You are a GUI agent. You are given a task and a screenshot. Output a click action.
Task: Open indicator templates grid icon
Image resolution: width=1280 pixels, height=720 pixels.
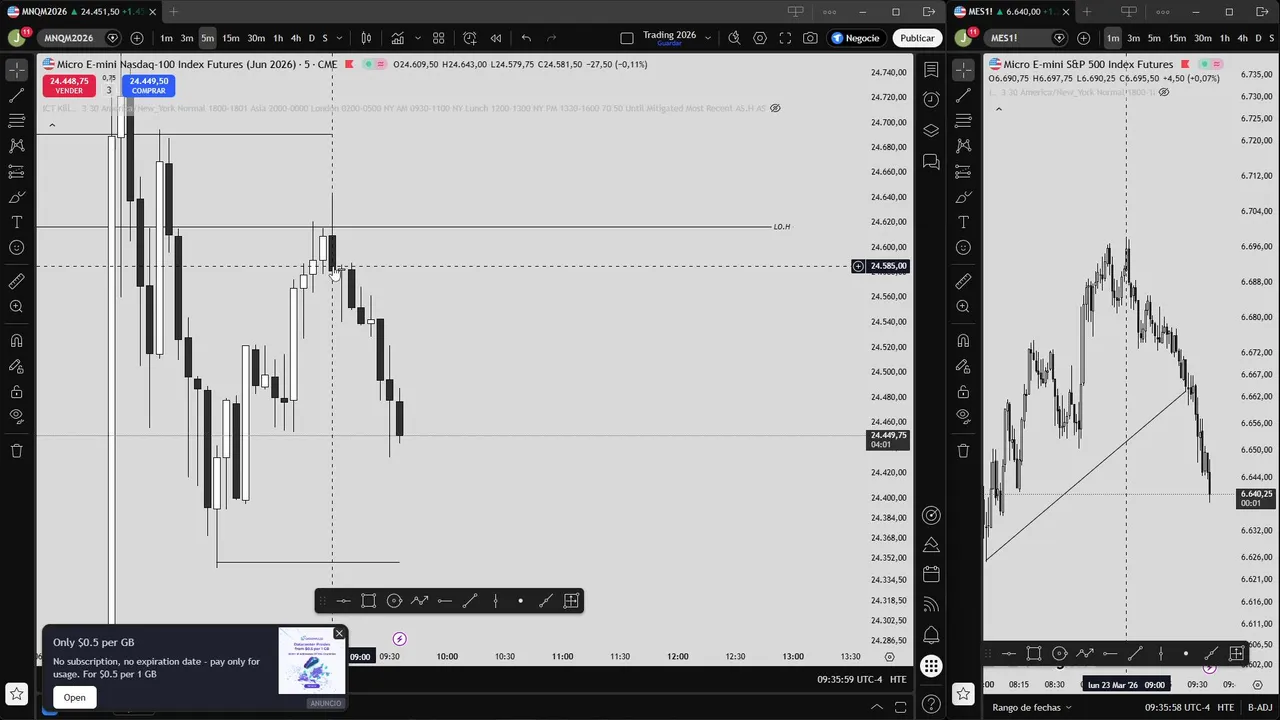click(x=438, y=38)
